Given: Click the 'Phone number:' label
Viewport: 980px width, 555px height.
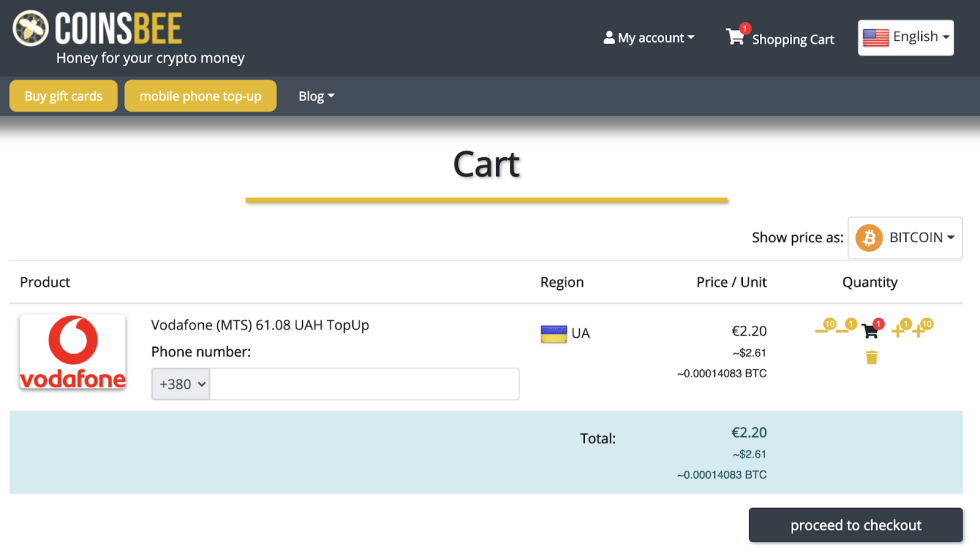Looking at the screenshot, I should click(x=201, y=352).
